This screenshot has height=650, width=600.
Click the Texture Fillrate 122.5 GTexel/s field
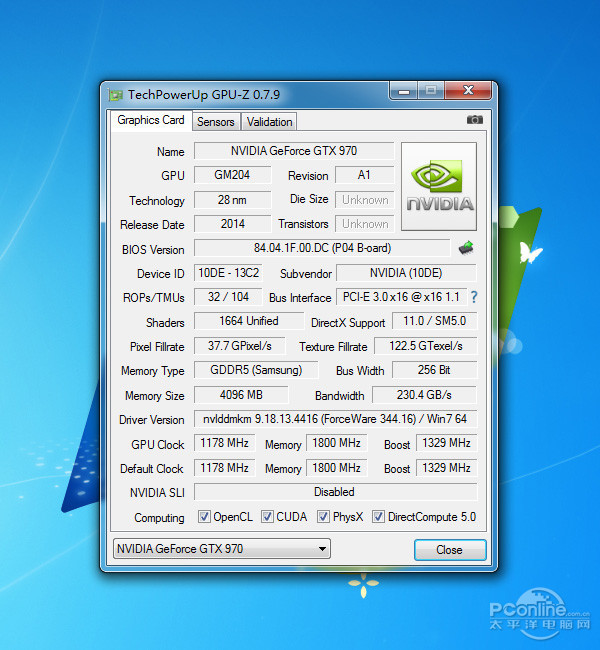click(425, 346)
